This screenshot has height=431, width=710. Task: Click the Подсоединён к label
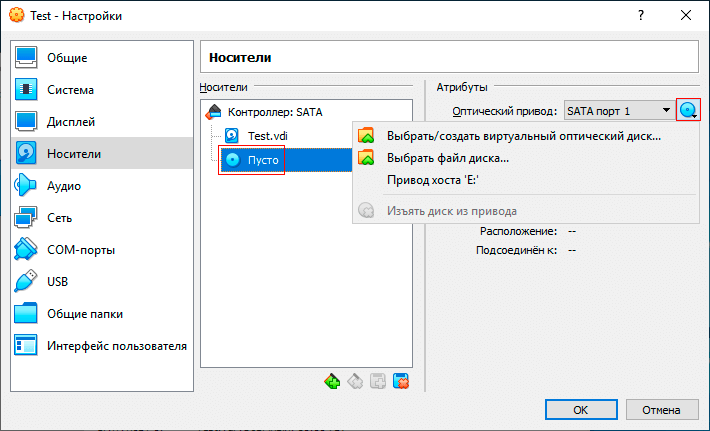pos(516,250)
